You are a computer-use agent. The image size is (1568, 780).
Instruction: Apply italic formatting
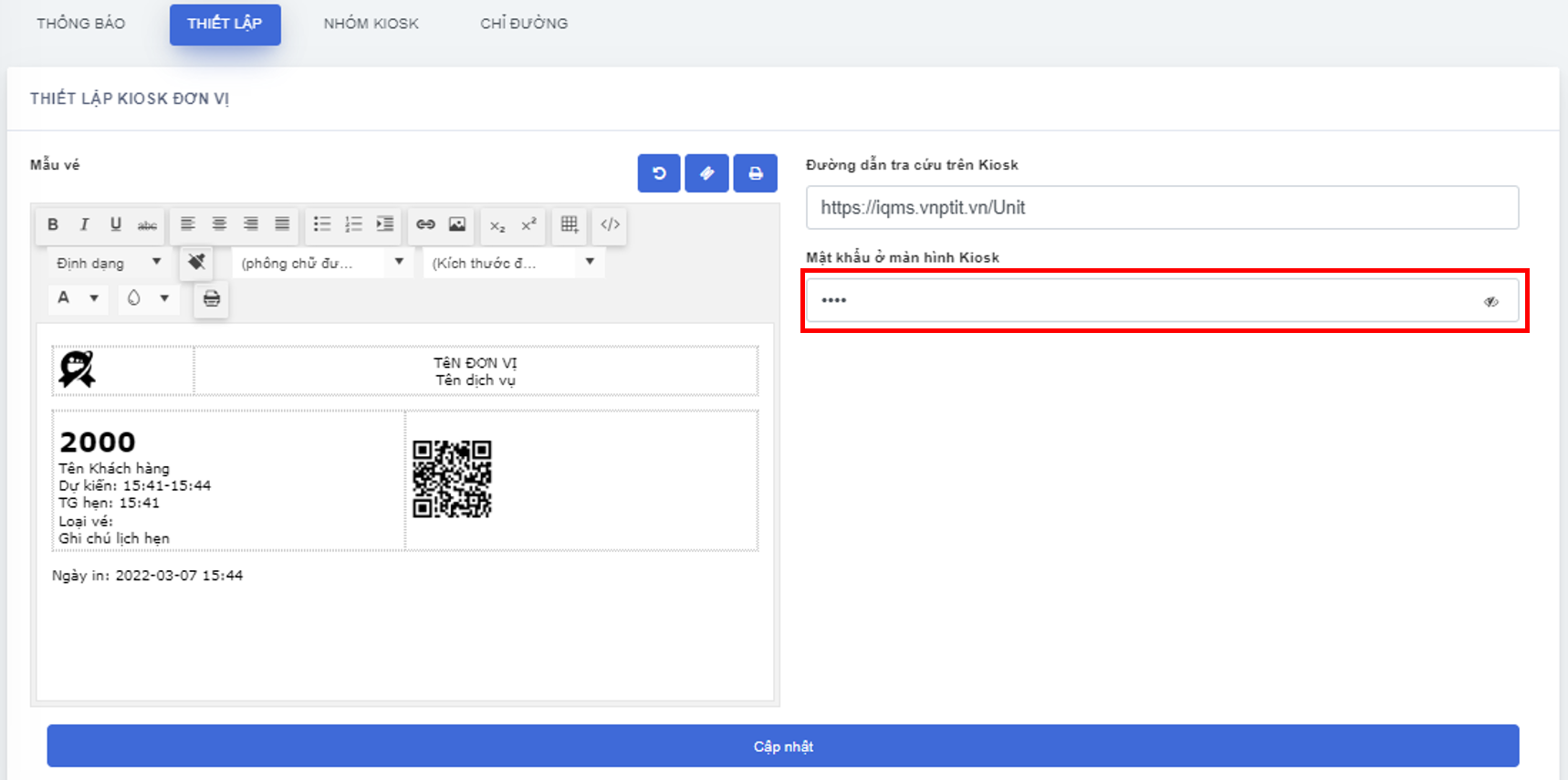click(x=84, y=224)
